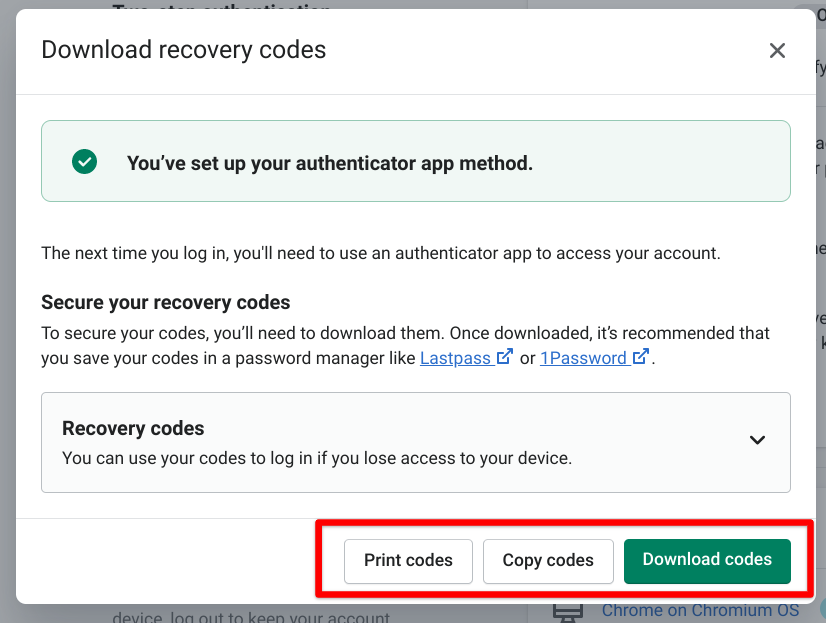Screen dimensions: 826x623
Task: Click the 'To secure your codes' paragraph text
Action: coord(406,345)
